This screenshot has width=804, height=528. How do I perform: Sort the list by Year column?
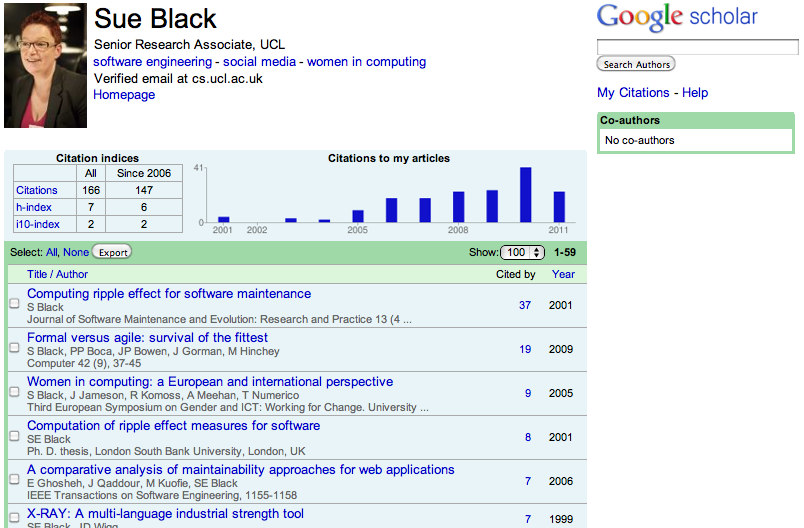563,274
